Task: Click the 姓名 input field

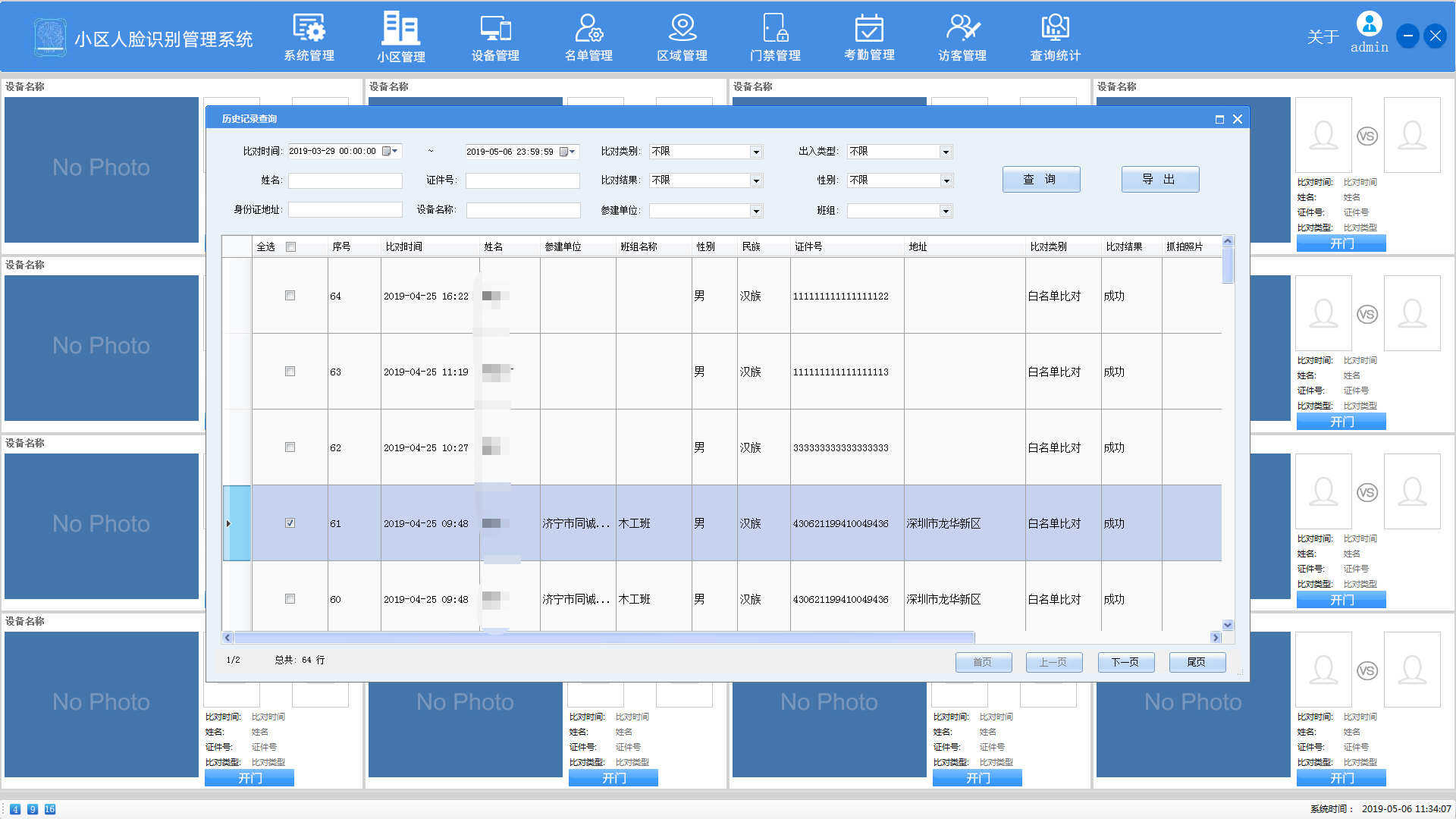Action: 345,180
